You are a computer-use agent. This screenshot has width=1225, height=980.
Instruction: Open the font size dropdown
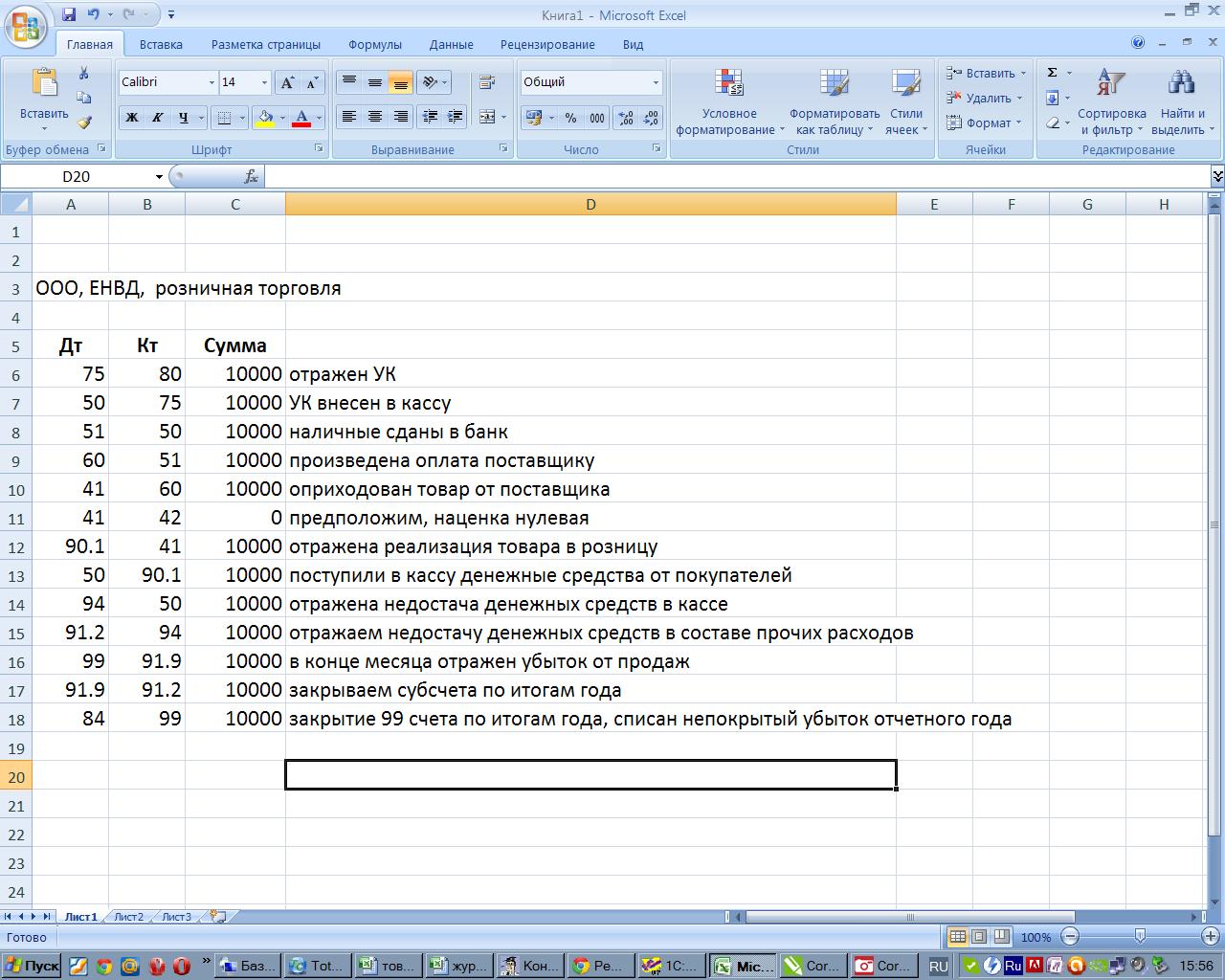pyautogui.click(x=264, y=83)
